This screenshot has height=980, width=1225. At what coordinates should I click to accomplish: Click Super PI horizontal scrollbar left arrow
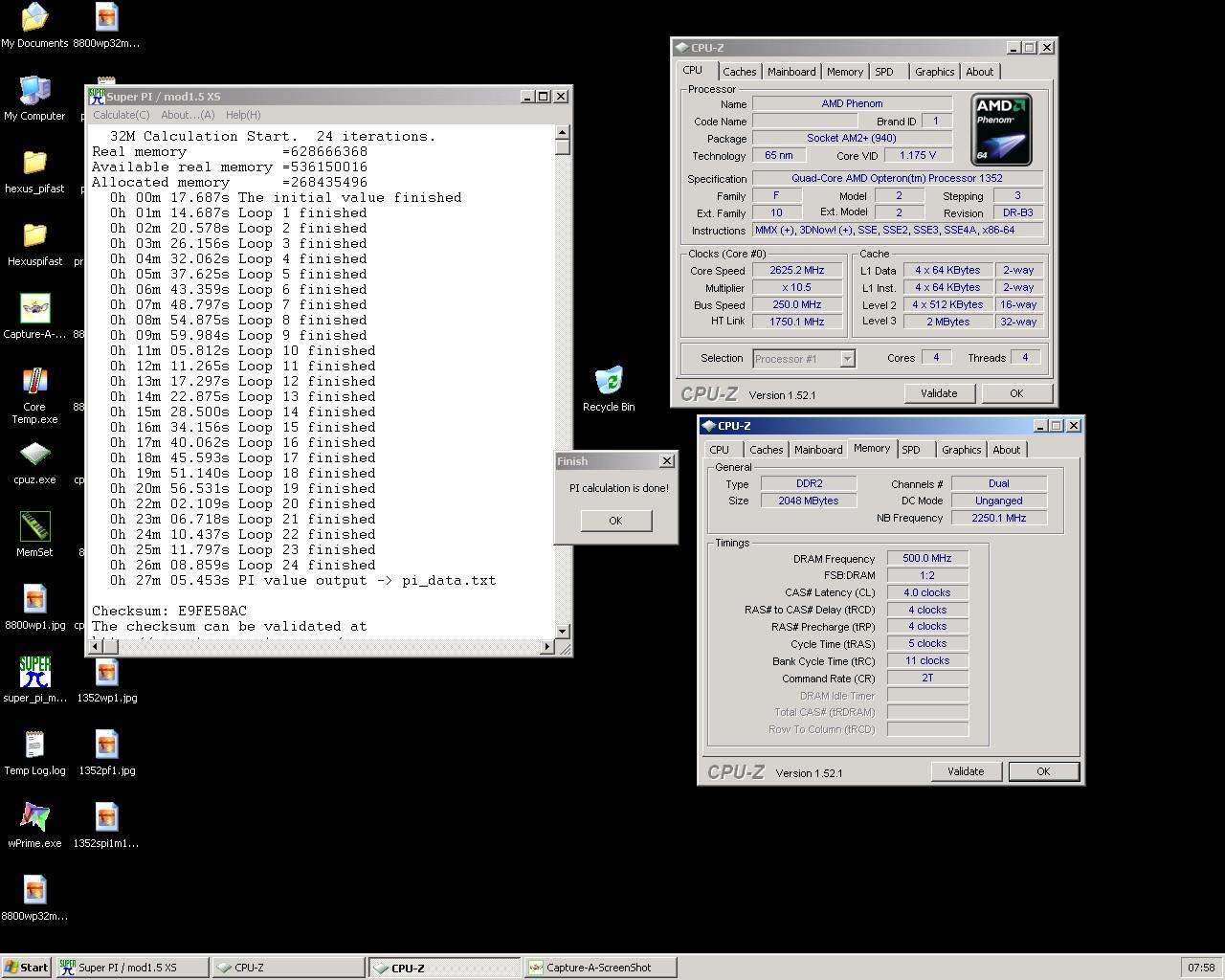point(94,647)
